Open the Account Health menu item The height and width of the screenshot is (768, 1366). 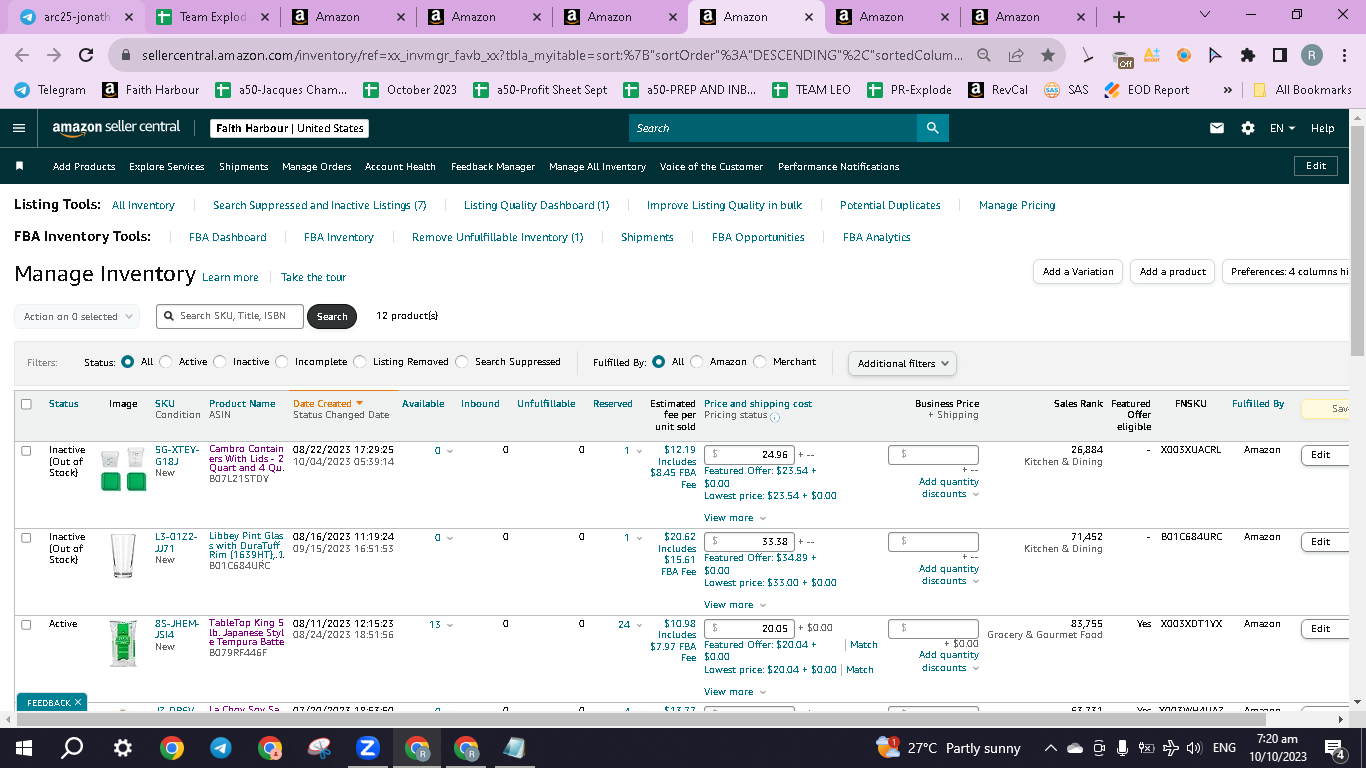pyautogui.click(x=400, y=167)
